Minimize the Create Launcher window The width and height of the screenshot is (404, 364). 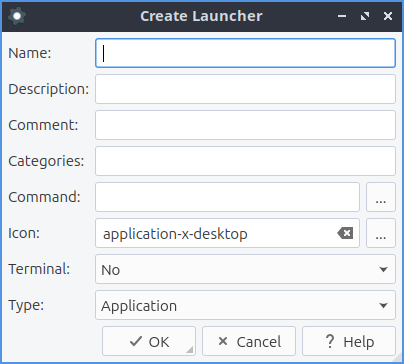342,16
